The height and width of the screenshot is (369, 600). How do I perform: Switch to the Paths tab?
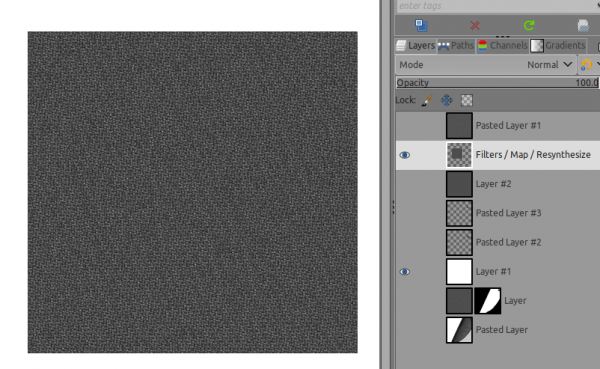point(456,46)
